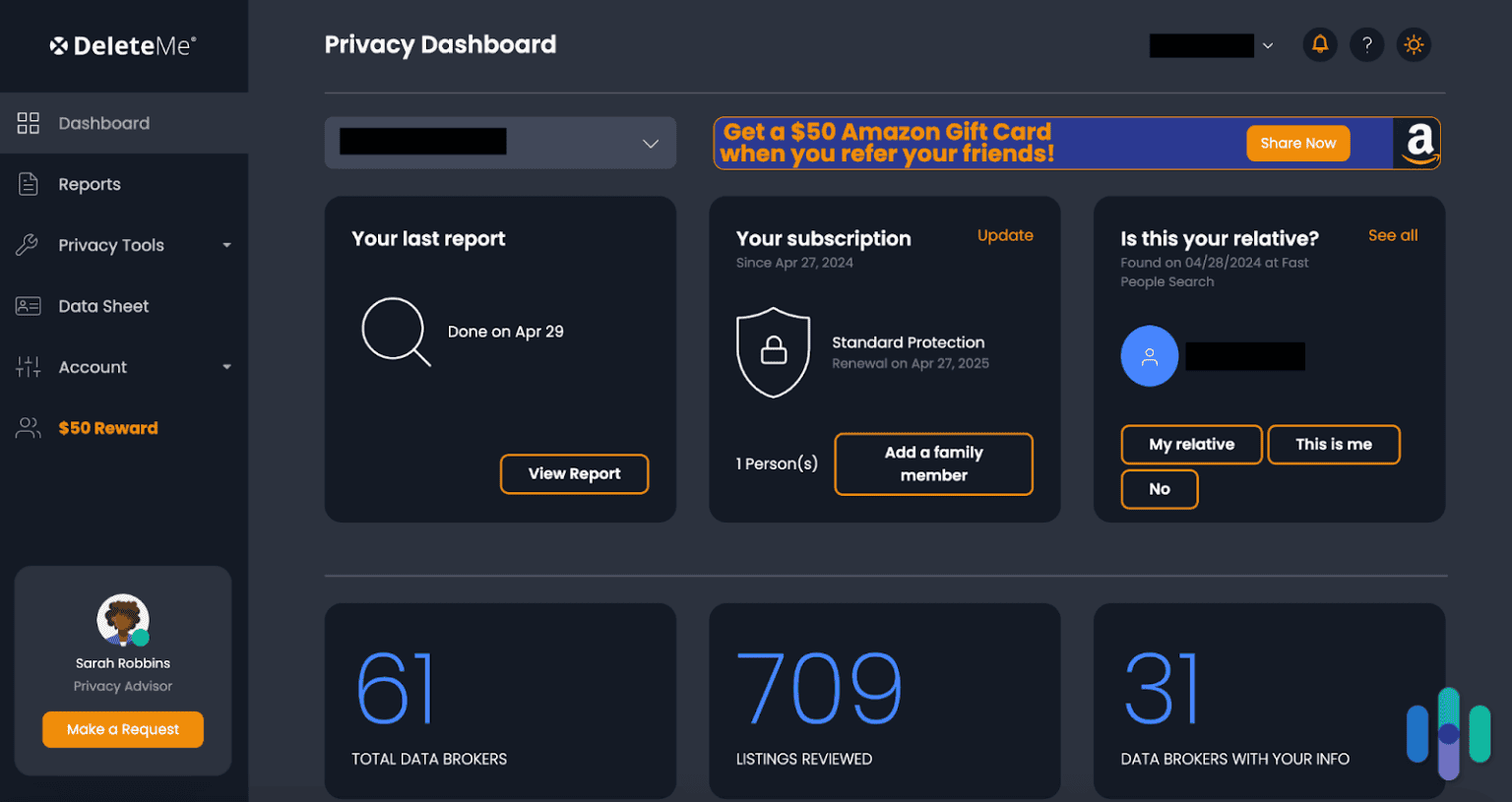The image size is (1512, 802).
Task: Open the Dashboard grid icon
Action: coord(28,123)
